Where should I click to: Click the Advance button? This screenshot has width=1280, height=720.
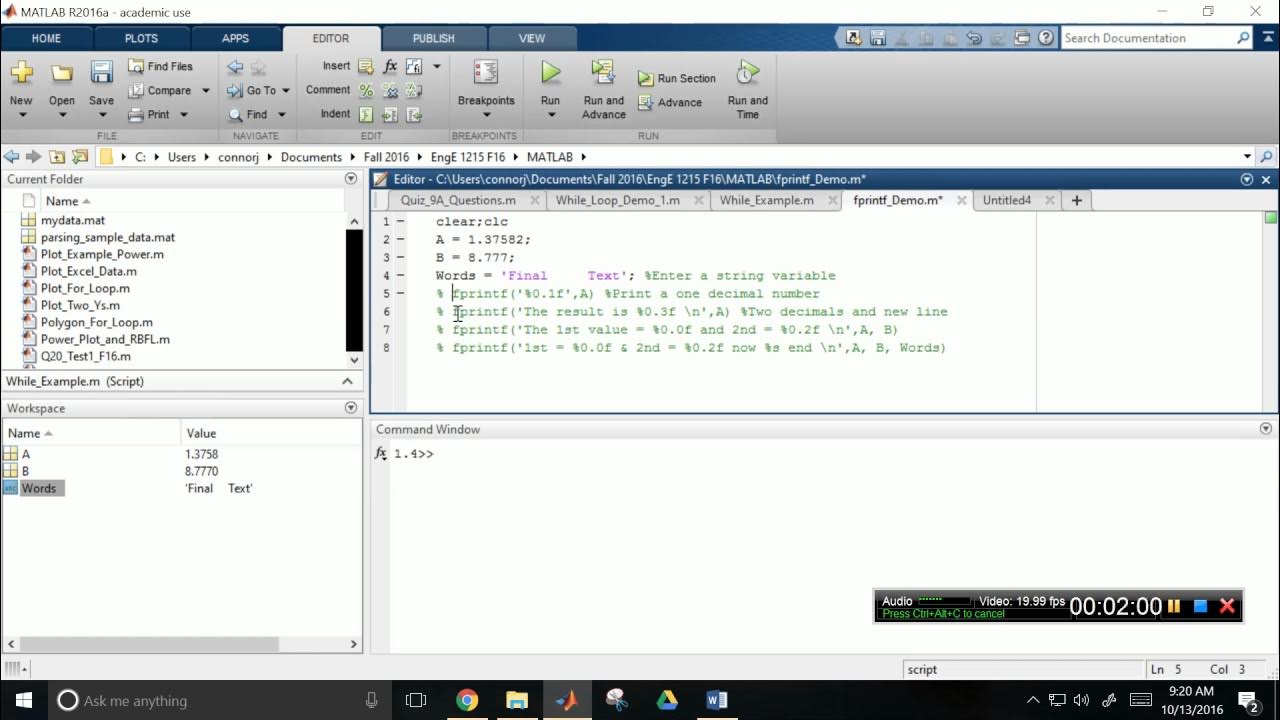click(669, 102)
